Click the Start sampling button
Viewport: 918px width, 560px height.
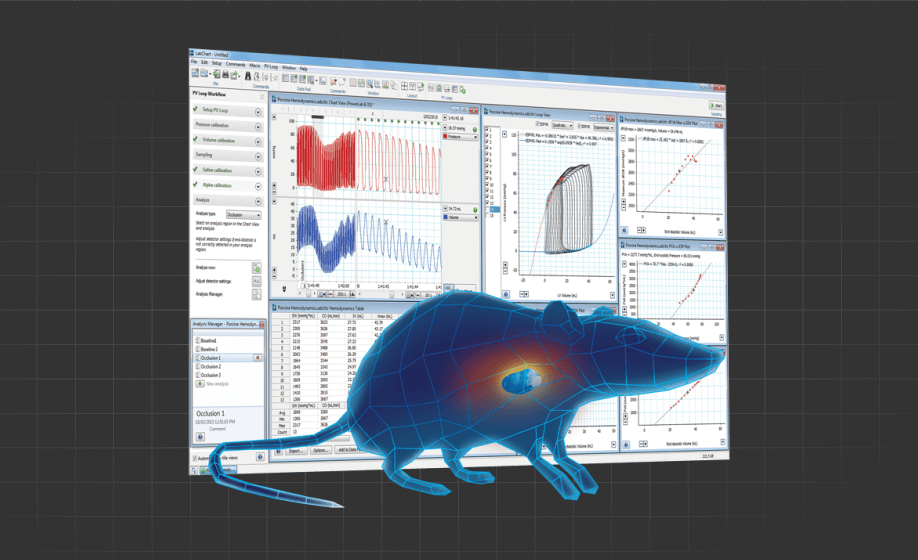click(x=716, y=105)
